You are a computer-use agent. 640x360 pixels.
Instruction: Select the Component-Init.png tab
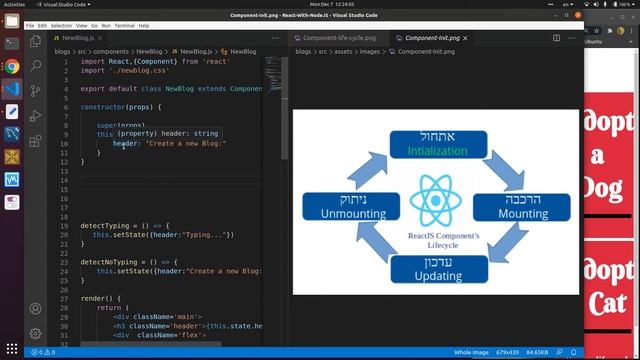tap(432, 38)
